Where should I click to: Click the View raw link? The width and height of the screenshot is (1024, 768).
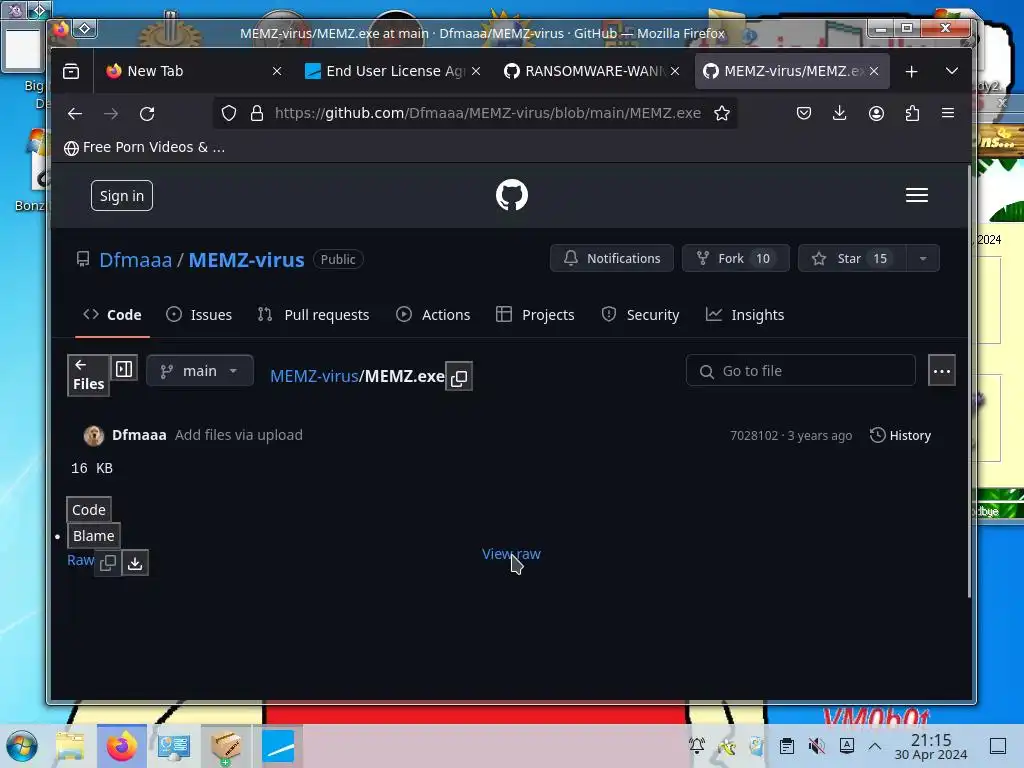(x=511, y=554)
